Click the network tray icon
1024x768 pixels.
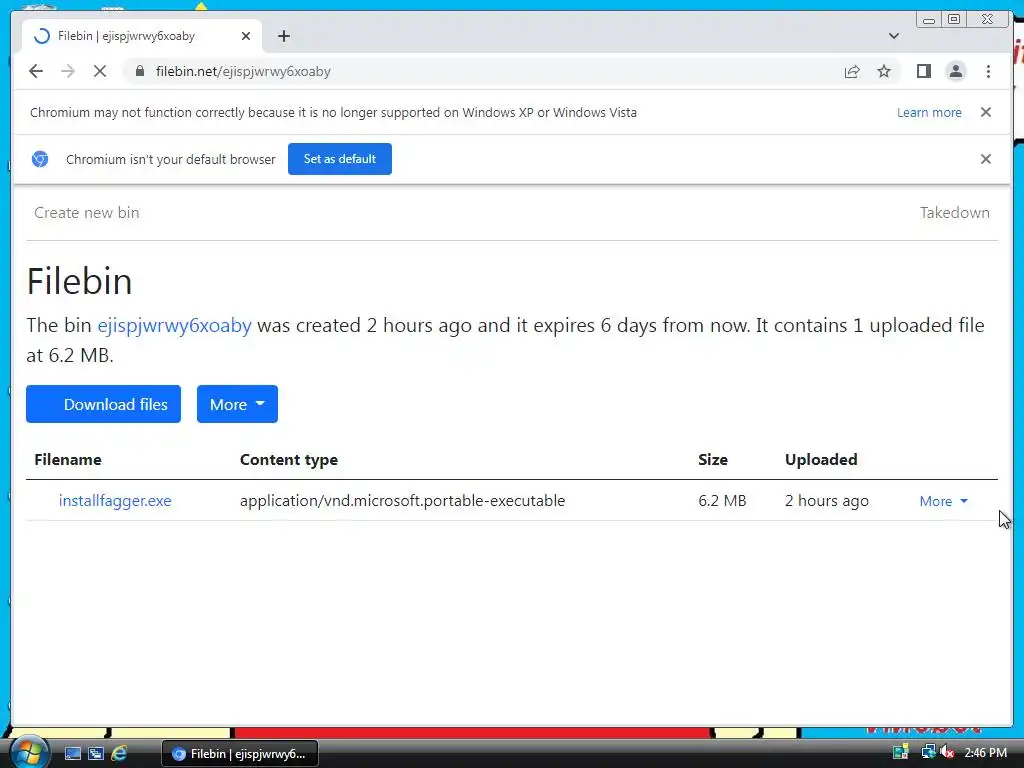[x=928, y=752]
